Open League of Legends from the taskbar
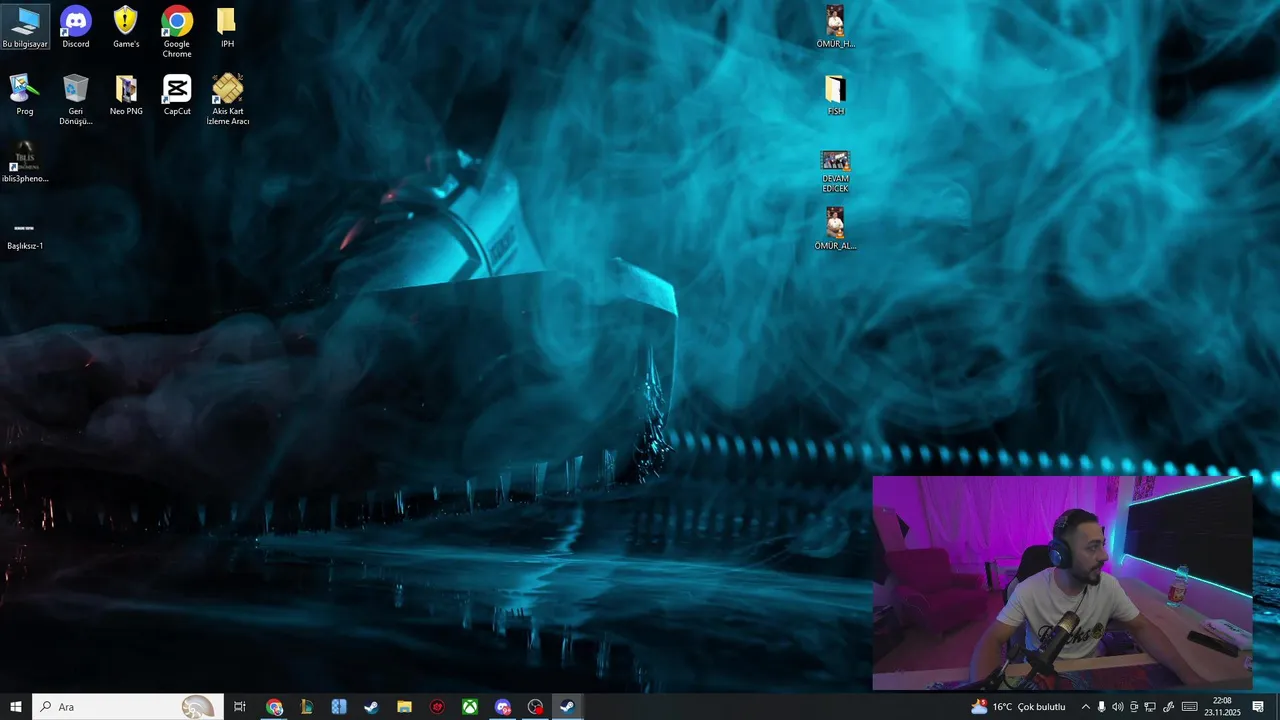The image size is (1280, 720). [306, 707]
